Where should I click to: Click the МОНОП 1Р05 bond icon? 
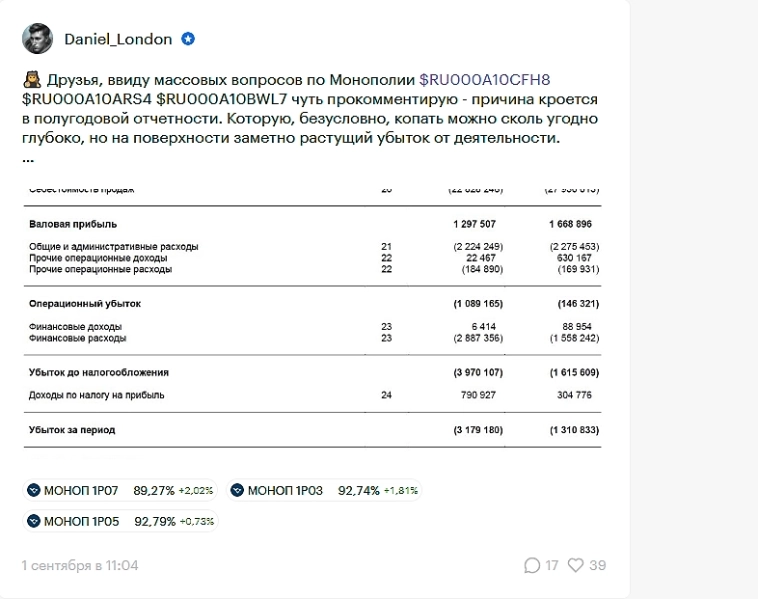34,521
